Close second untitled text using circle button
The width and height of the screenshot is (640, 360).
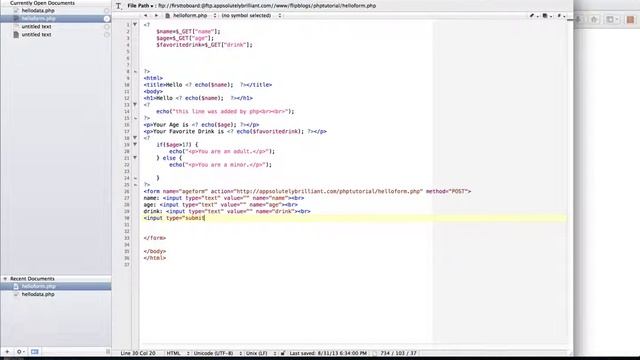107,35
